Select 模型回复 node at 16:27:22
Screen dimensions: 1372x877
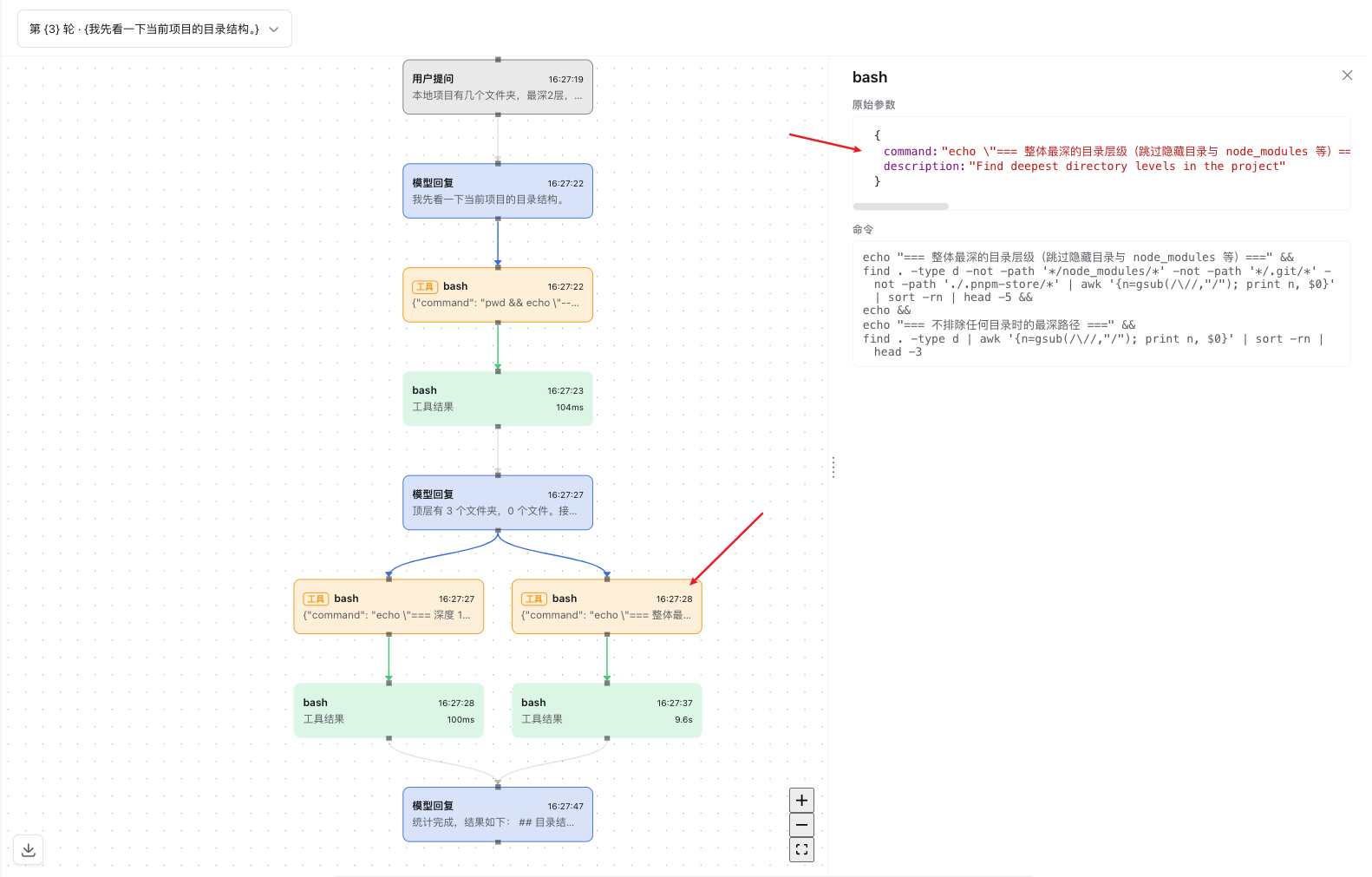coord(498,191)
